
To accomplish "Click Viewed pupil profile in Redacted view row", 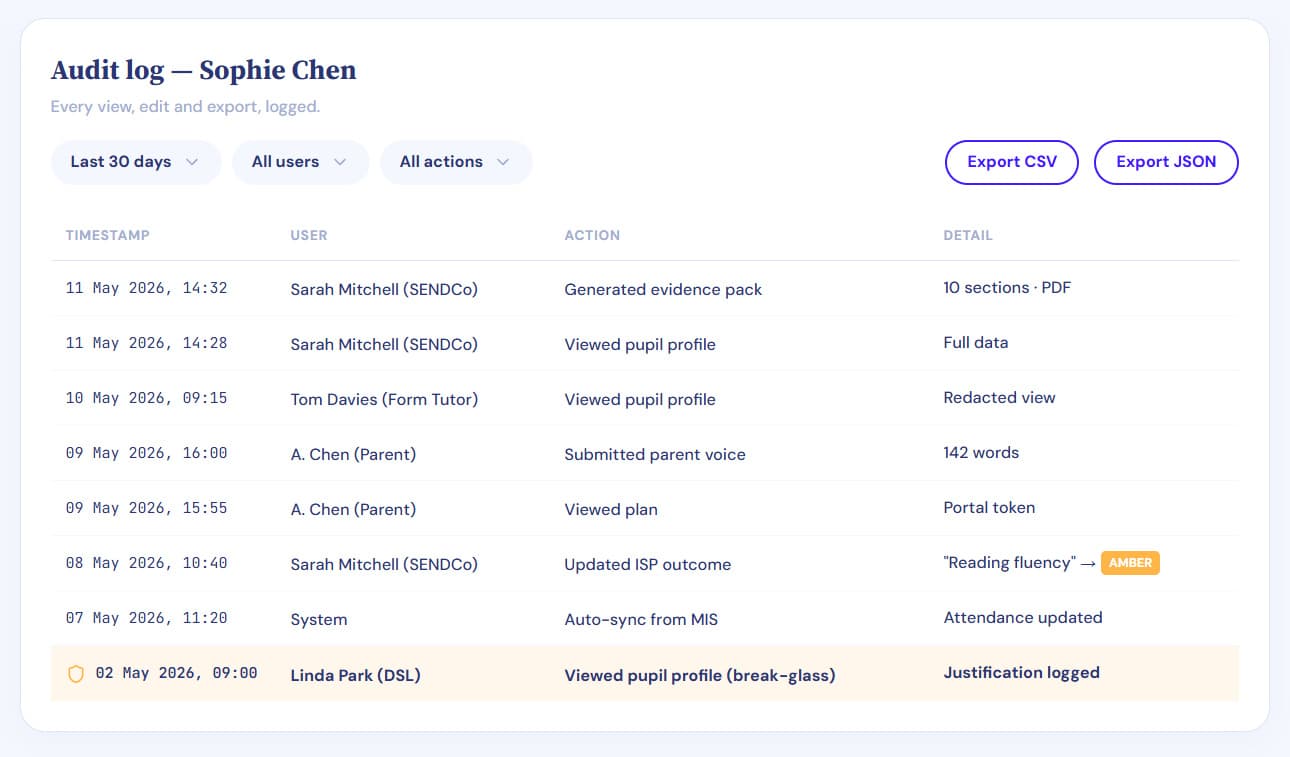I will [x=640, y=399].
